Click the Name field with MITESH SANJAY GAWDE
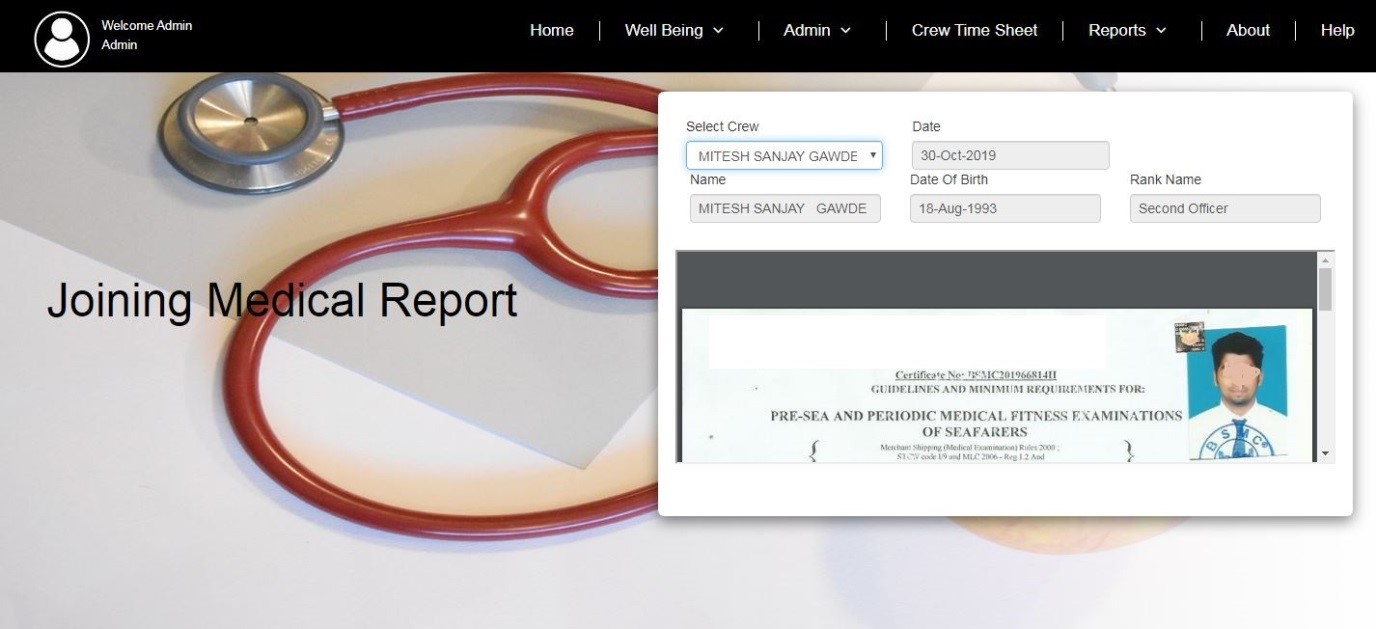Screen dimensions: 1376x629 click(x=785, y=209)
